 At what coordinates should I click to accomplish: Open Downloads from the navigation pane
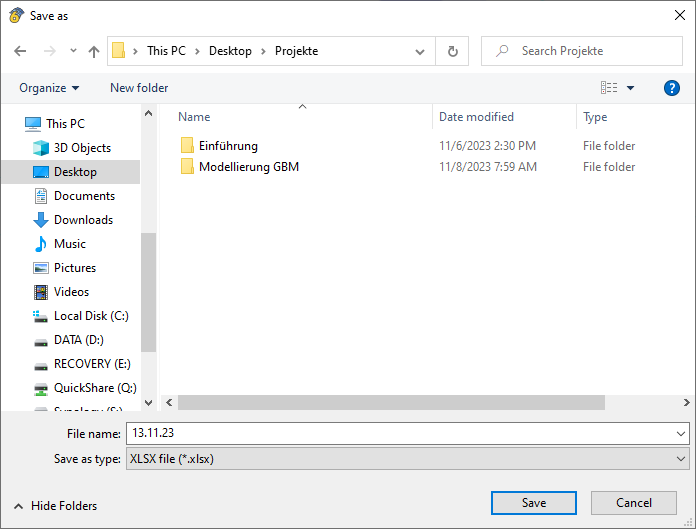(x=83, y=220)
